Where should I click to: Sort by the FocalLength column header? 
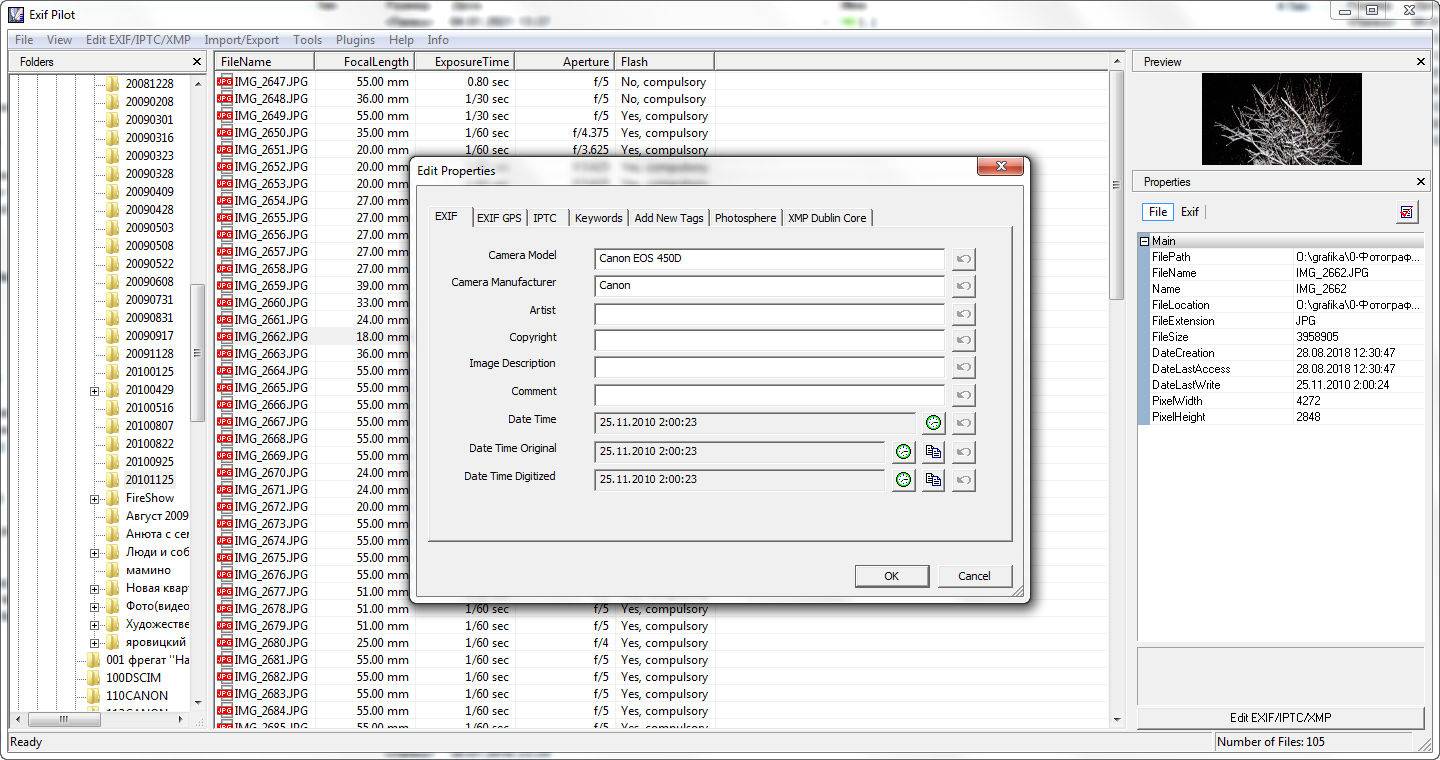tap(364, 62)
